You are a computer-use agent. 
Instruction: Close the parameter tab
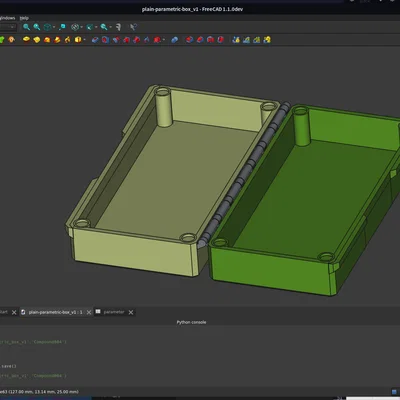[131, 312]
